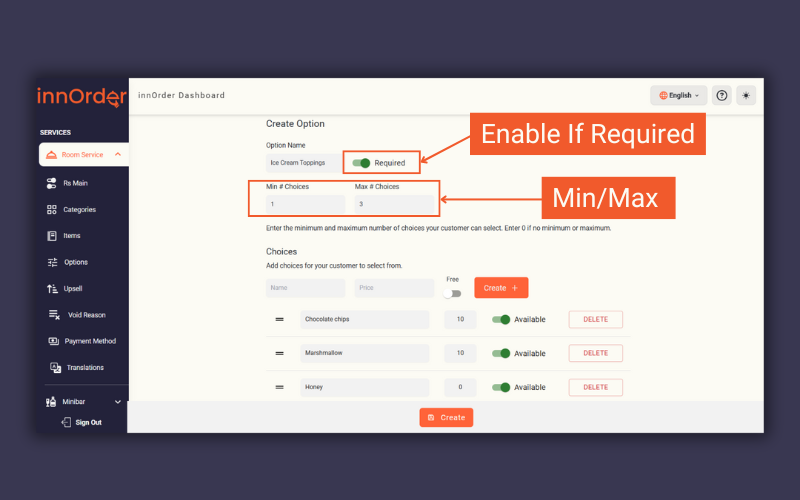Delete the Honey choice

[x=595, y=387]
